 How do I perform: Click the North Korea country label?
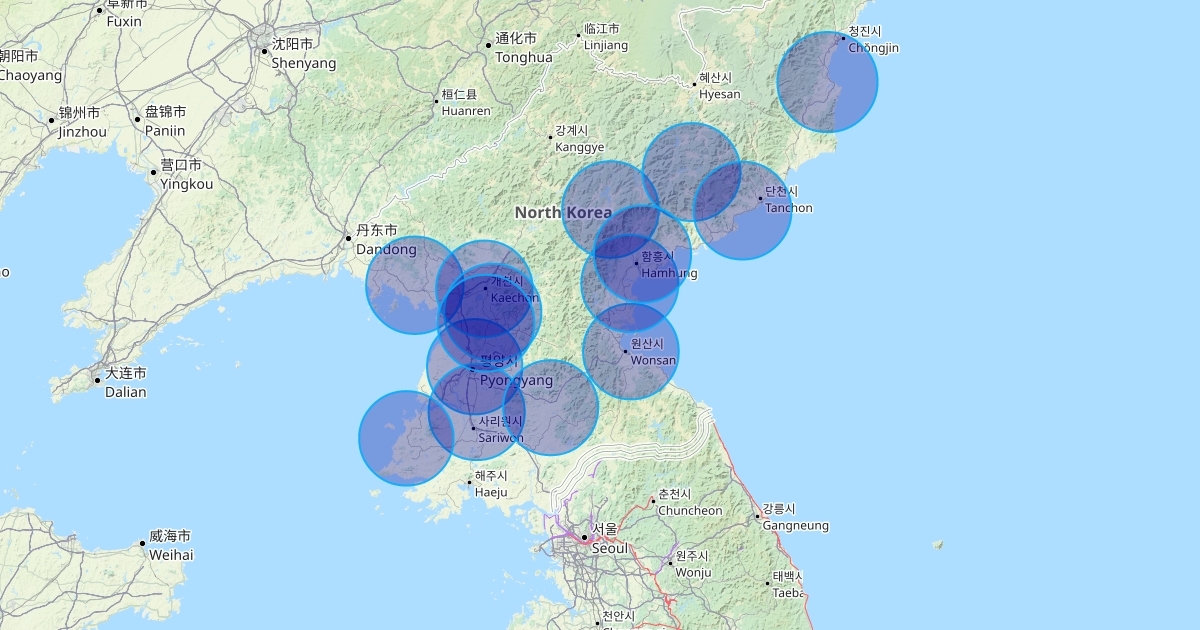coord(563,213)
